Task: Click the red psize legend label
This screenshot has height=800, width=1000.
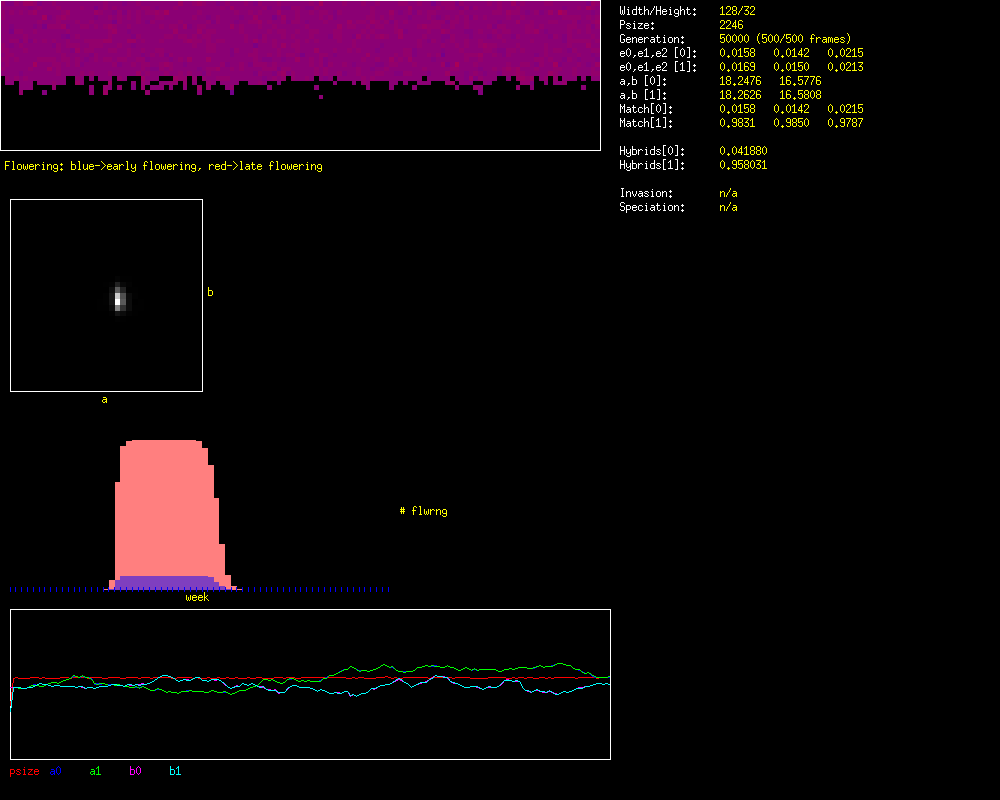Action: coord(24,771)
